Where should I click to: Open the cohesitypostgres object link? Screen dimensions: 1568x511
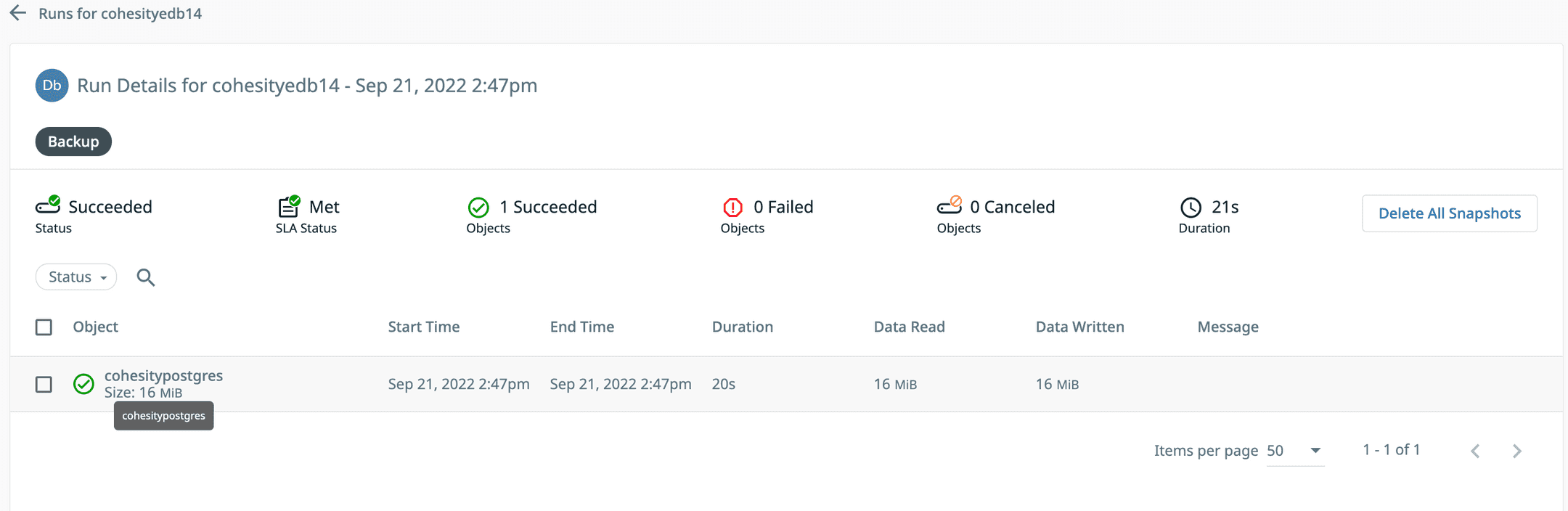163,376
